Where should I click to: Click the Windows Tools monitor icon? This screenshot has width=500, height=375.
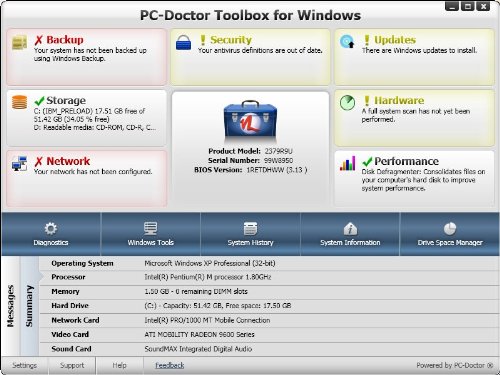(150, 229)
